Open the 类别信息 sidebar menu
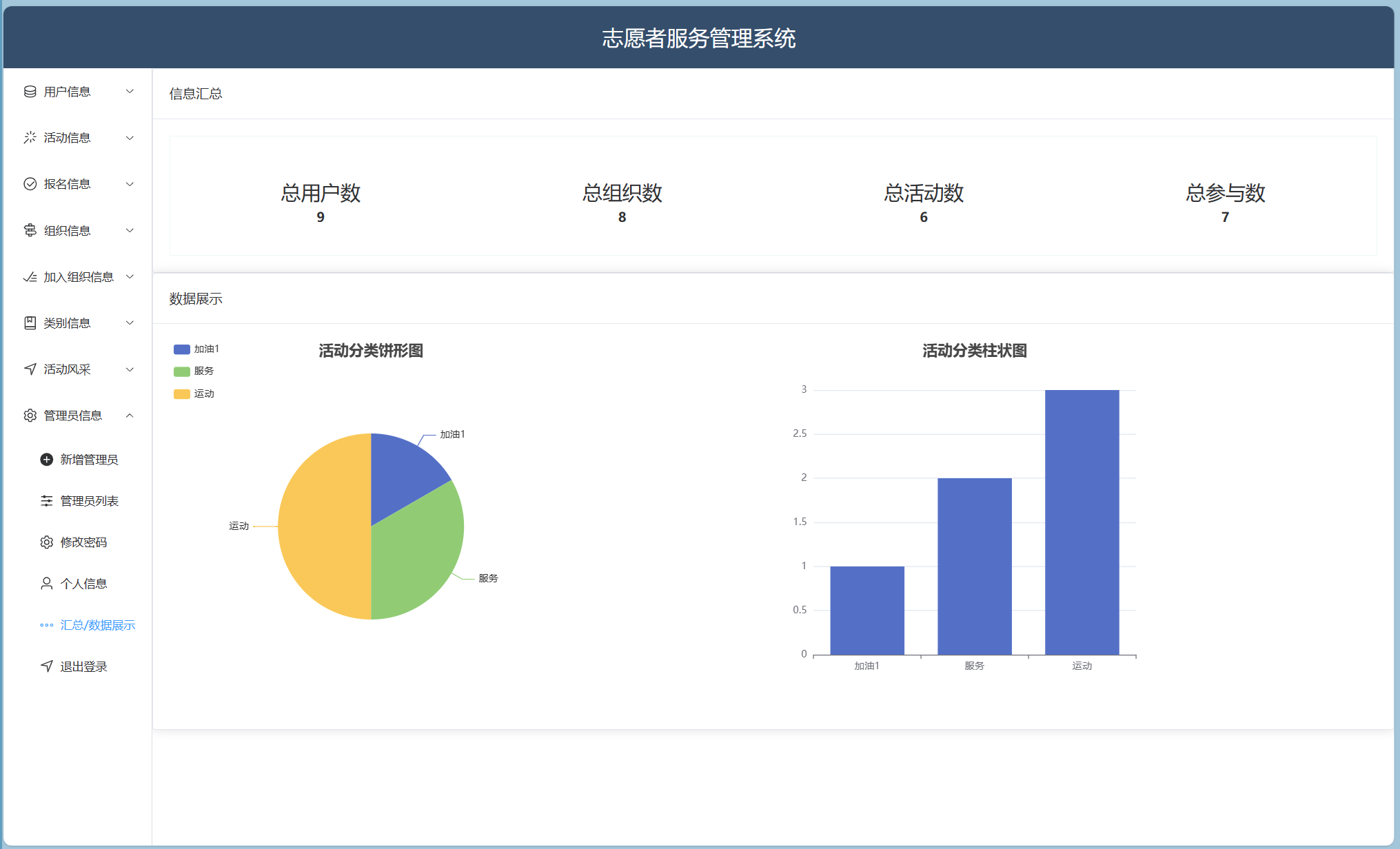1400x849 pixels. coord(77,323)
